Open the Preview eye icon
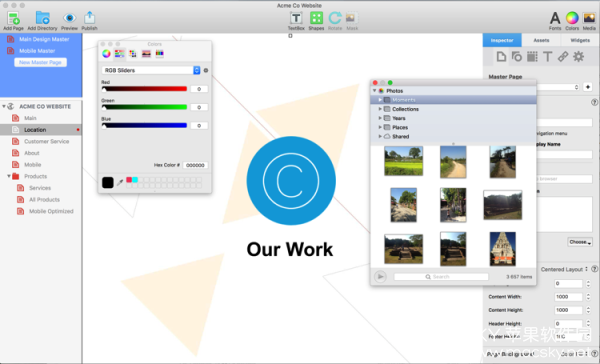The width and height of the screenshot is (600, 364). [69, 18]
